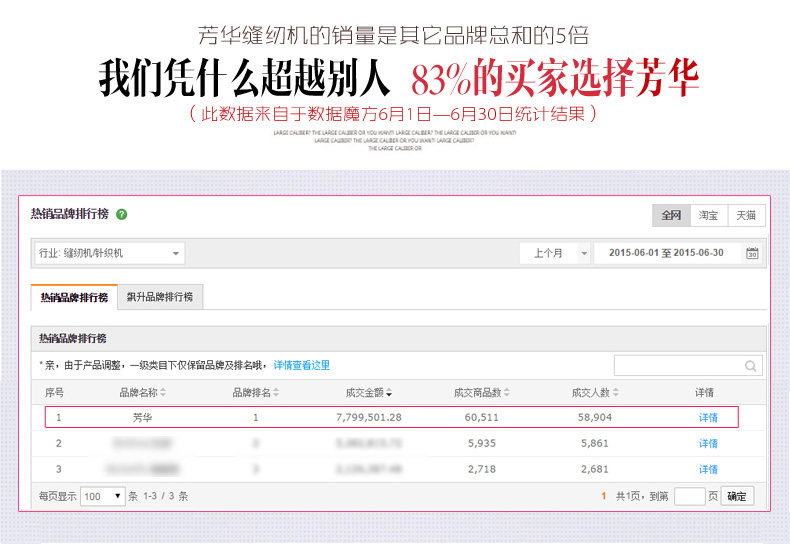
Task: Click the 5,935 goods count cell
Action: point(482,443)
